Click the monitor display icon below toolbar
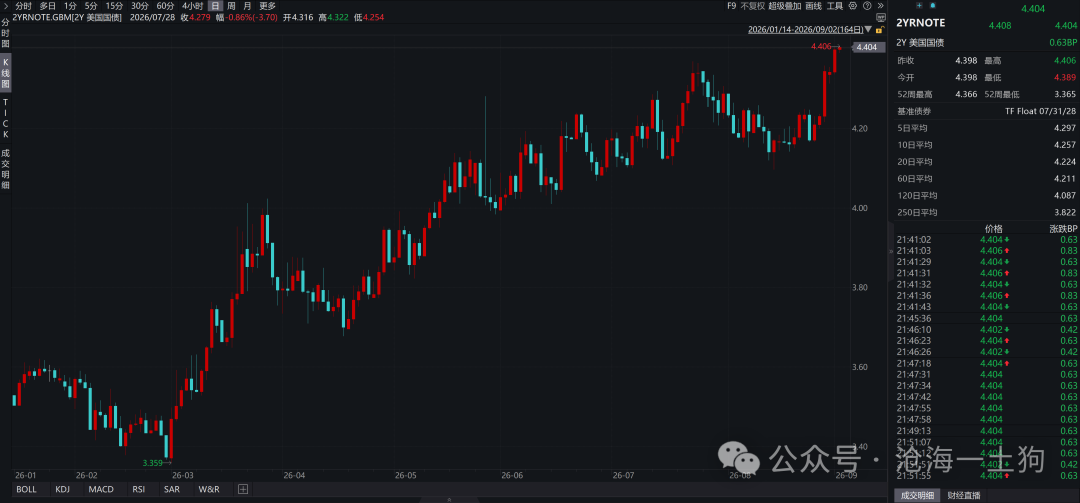The image size is (1080, 503). (880, 18)
